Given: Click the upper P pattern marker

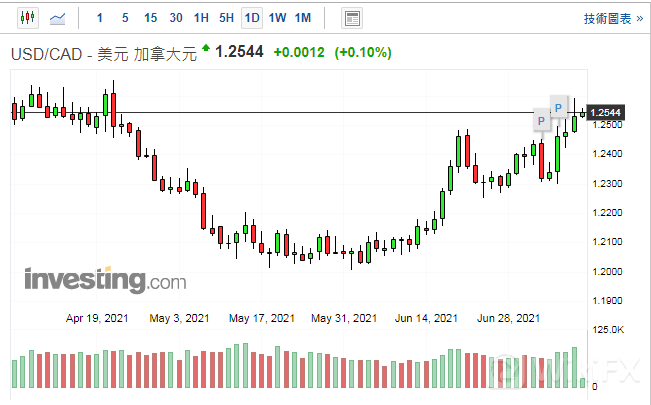Looking at the screenshot, I should (x=558, y=107).
